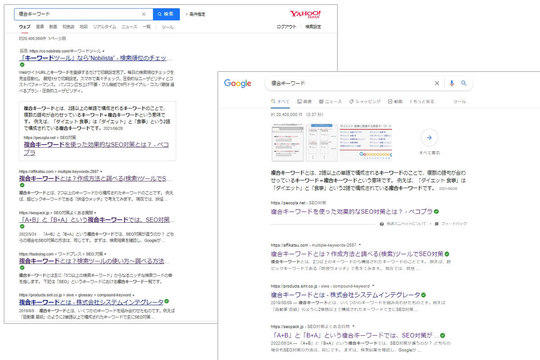Click the green badge beside Google システムインテグレータ title
The image size is (540, 360).
[424, 295]
